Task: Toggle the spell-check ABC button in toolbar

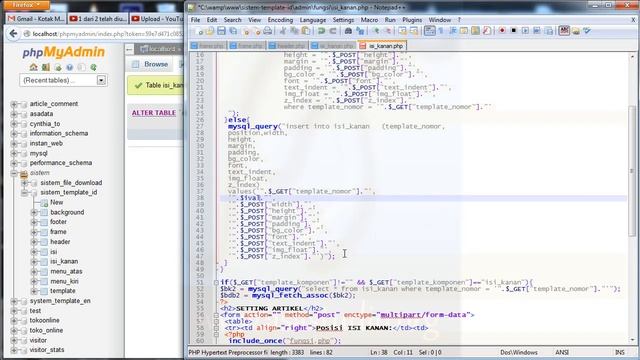Action: (x=564, y=31)
